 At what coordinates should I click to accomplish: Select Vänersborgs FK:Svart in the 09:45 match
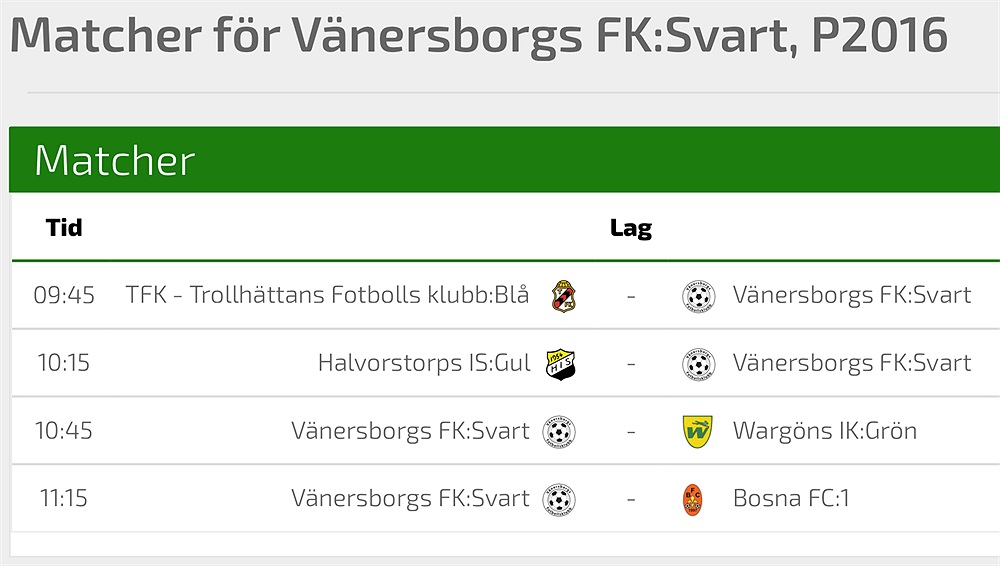tap(851, 295)
